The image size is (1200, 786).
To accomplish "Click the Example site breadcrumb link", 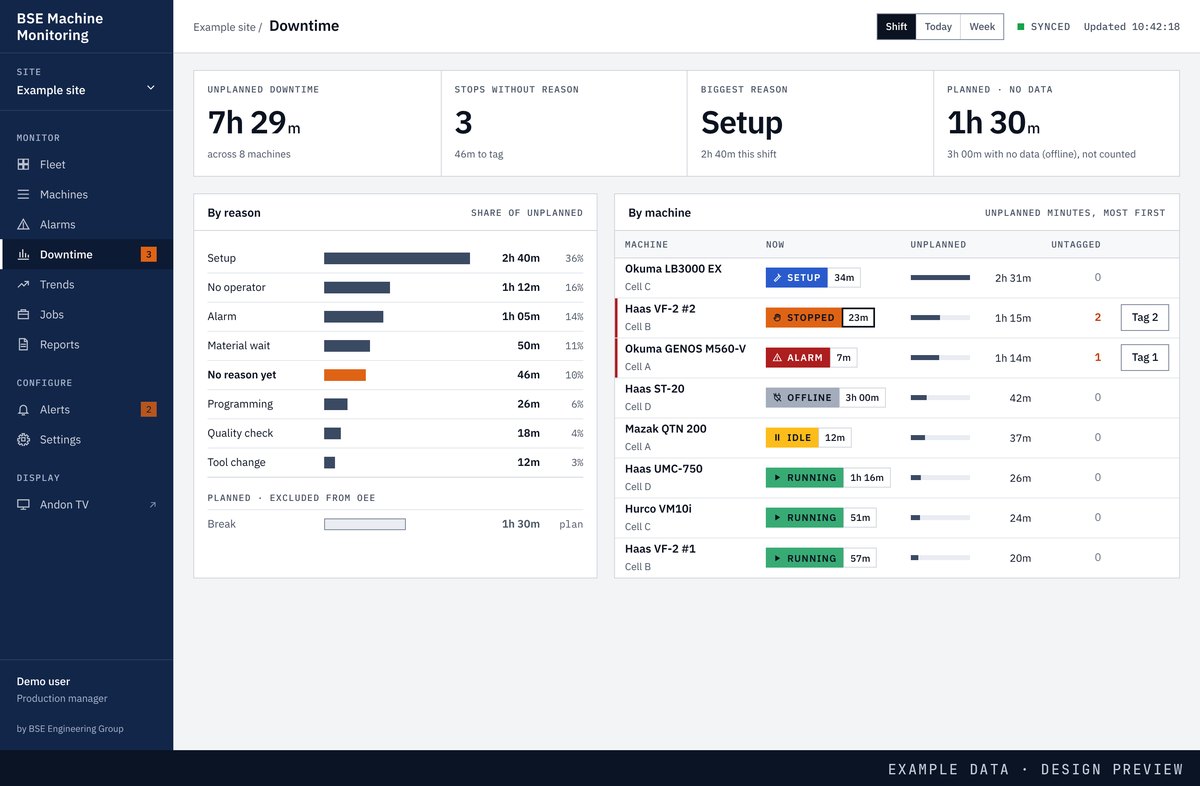I will pos(224,27).
